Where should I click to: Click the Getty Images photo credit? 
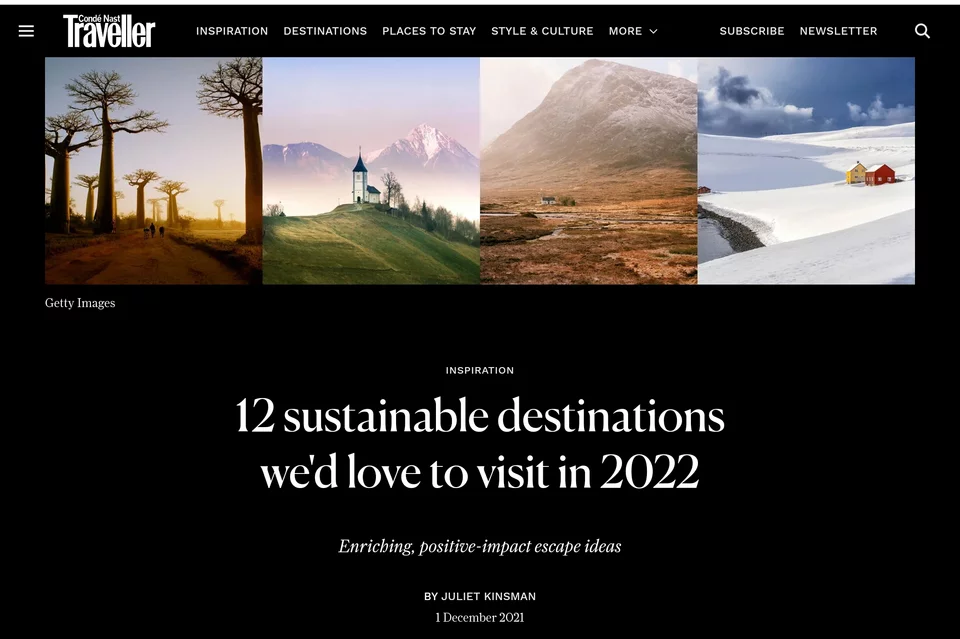tap(80, 303)
